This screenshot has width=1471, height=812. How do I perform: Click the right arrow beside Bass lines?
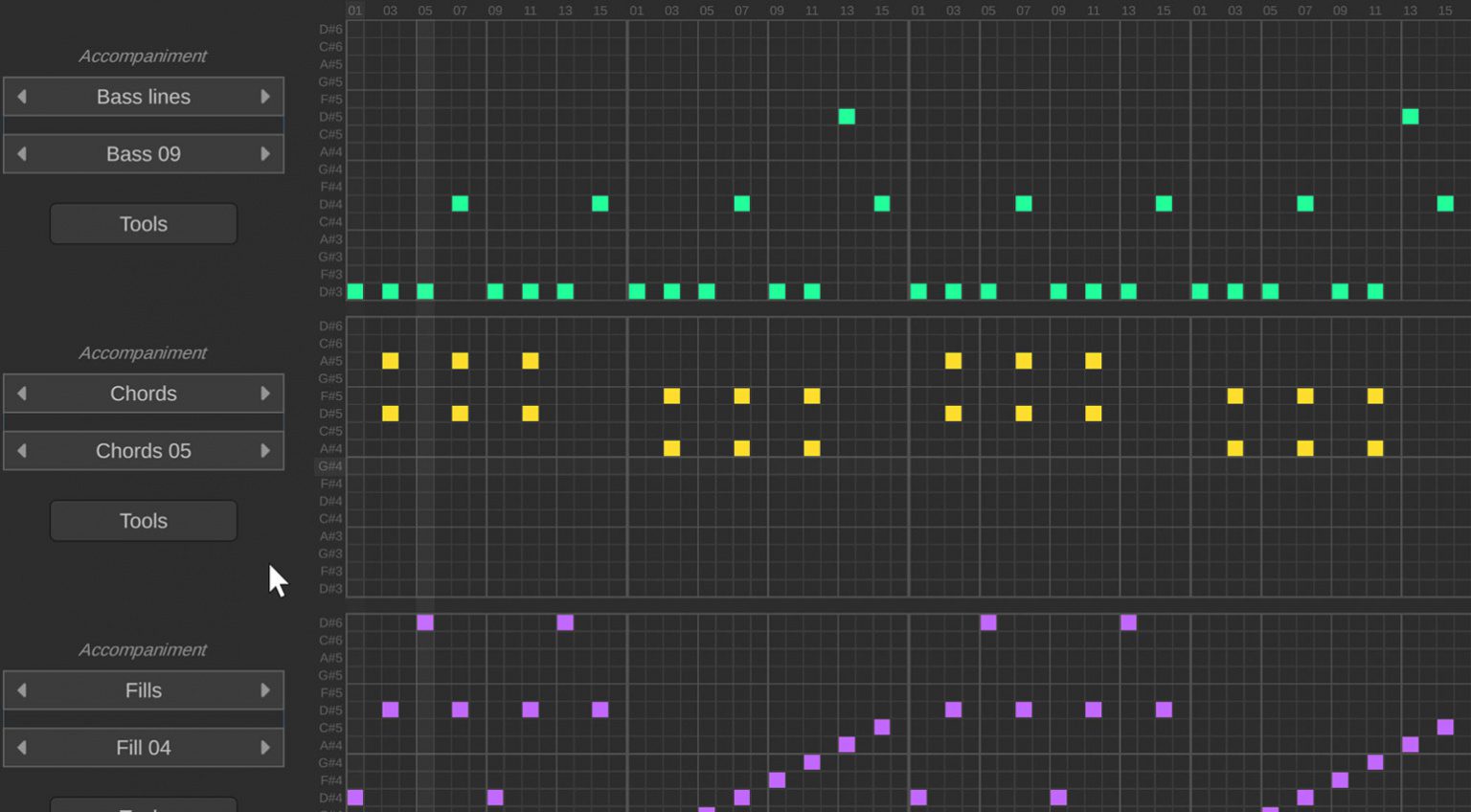(x=265, y=96)
